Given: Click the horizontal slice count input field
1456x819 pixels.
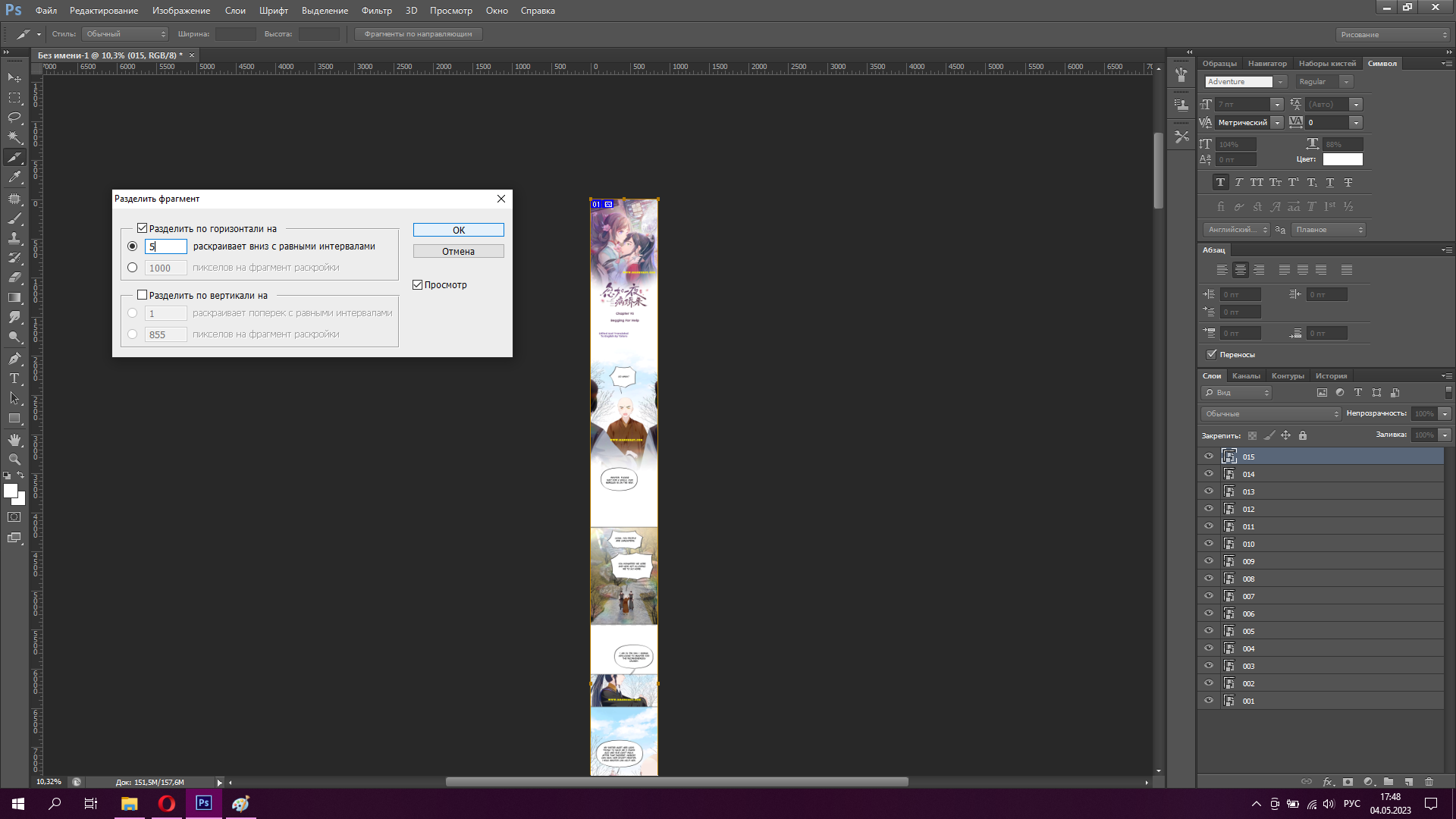Looking at the screenshot, I should [x=165, y=246].
